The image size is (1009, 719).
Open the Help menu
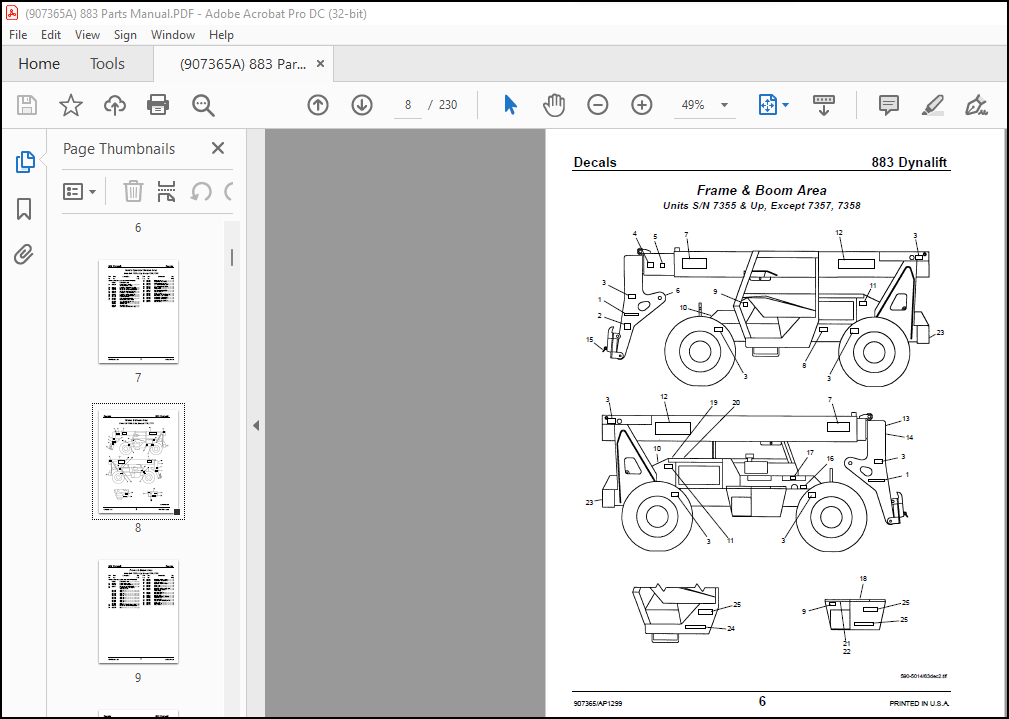(x=221, y=35)
